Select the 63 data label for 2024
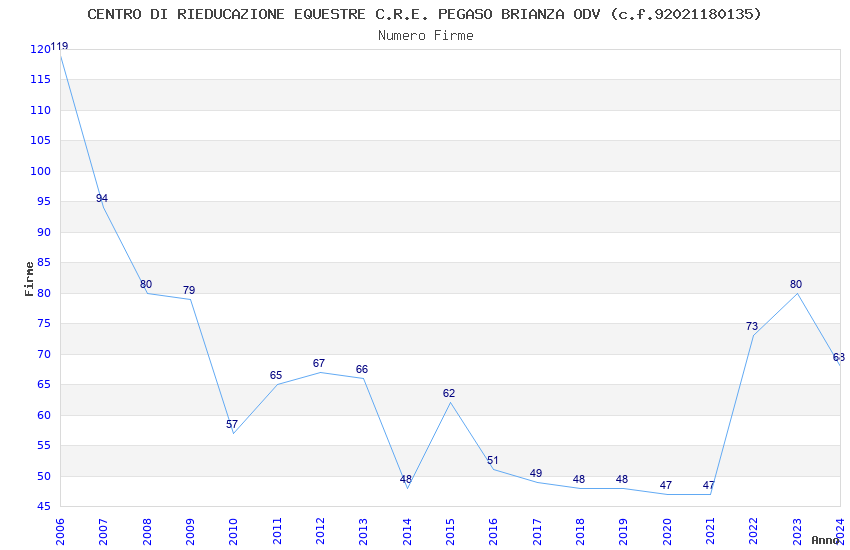850x550 pixels. click(x=839, y=358)
